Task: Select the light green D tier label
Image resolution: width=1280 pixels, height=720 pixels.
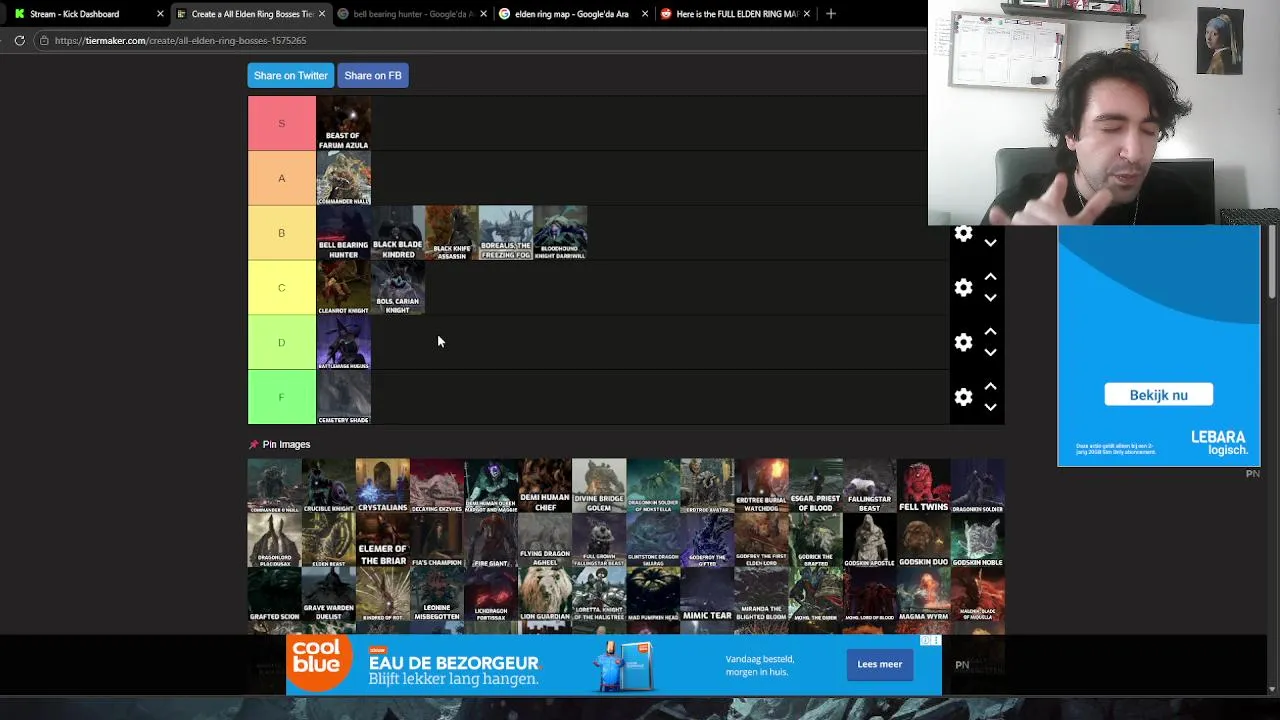Action: pos(282,343)
